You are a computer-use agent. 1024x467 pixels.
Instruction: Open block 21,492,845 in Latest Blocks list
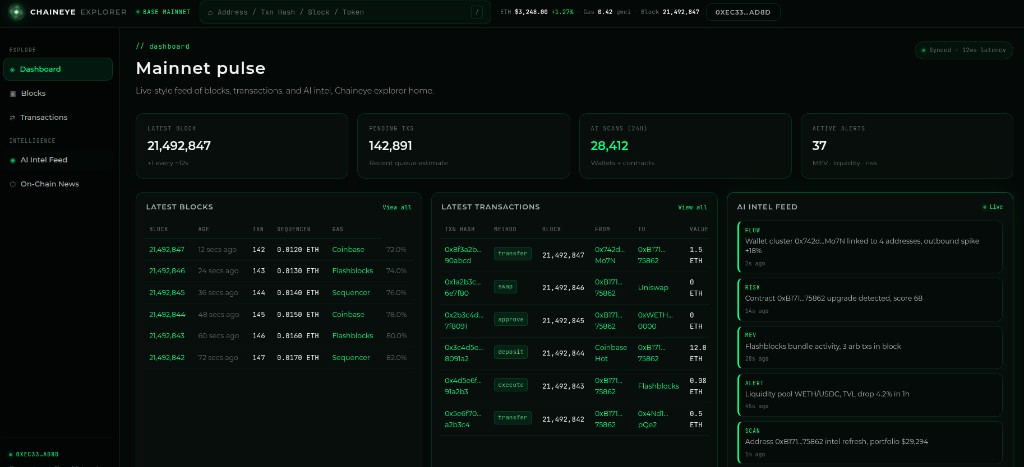pos(167,293)
